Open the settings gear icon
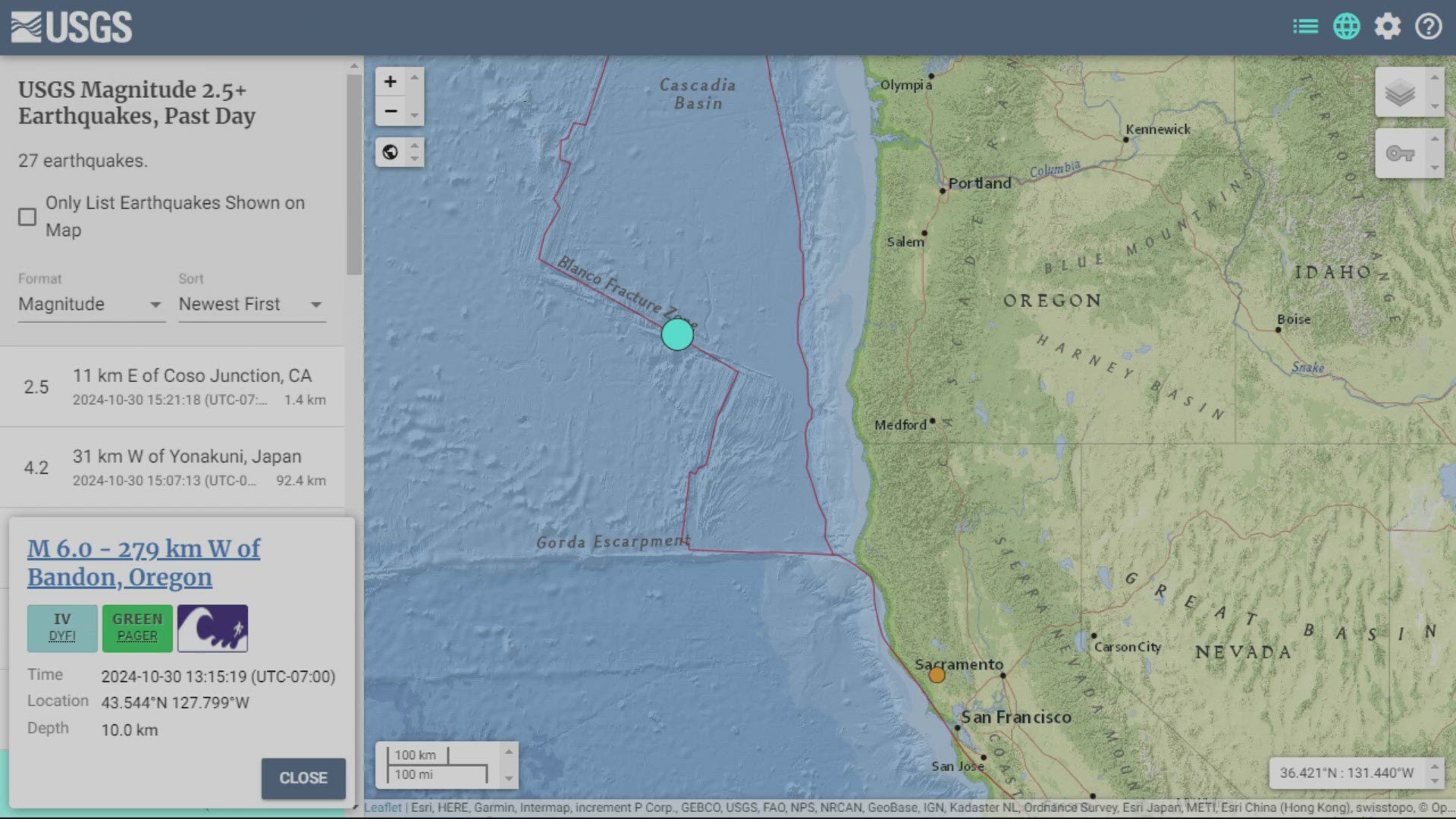Image resolution: width=1456 pixels, height=819 pixels. [1388, 26]
